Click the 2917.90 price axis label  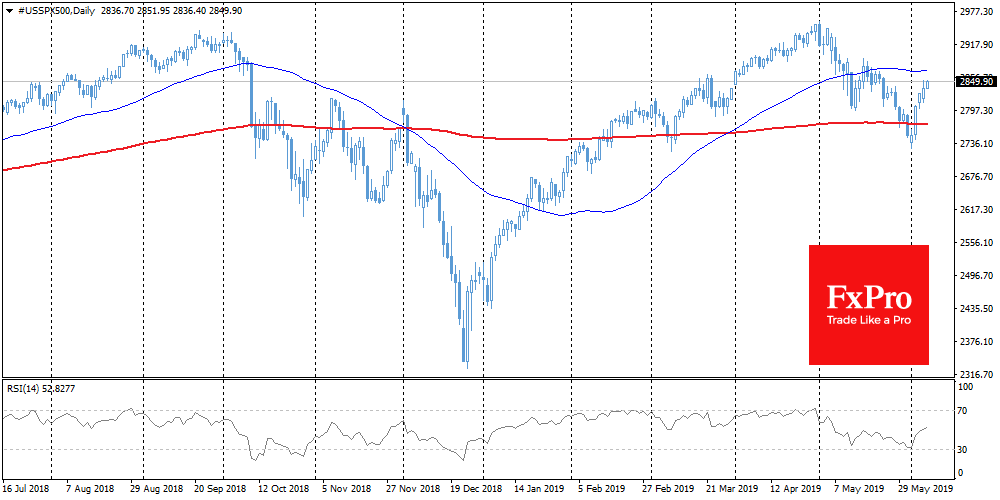click(975, 44)
